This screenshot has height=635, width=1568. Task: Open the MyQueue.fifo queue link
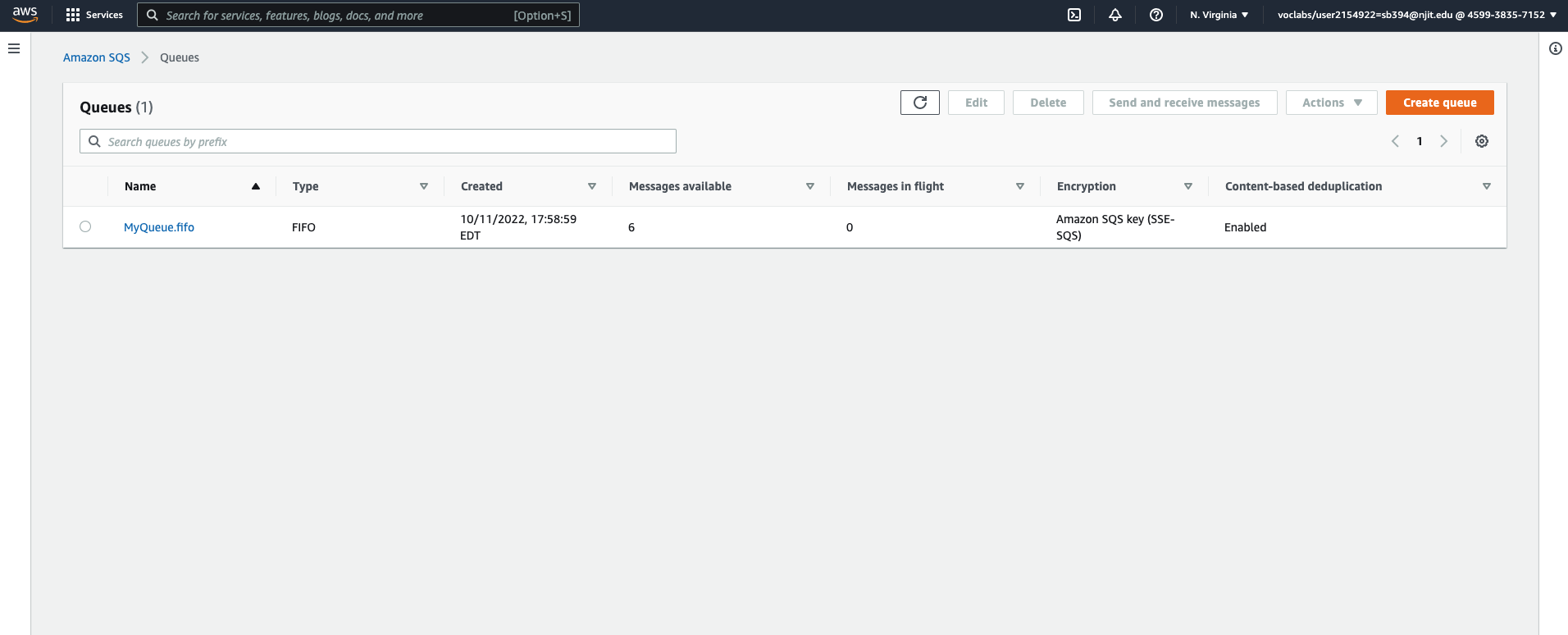[x=159, y=227]
